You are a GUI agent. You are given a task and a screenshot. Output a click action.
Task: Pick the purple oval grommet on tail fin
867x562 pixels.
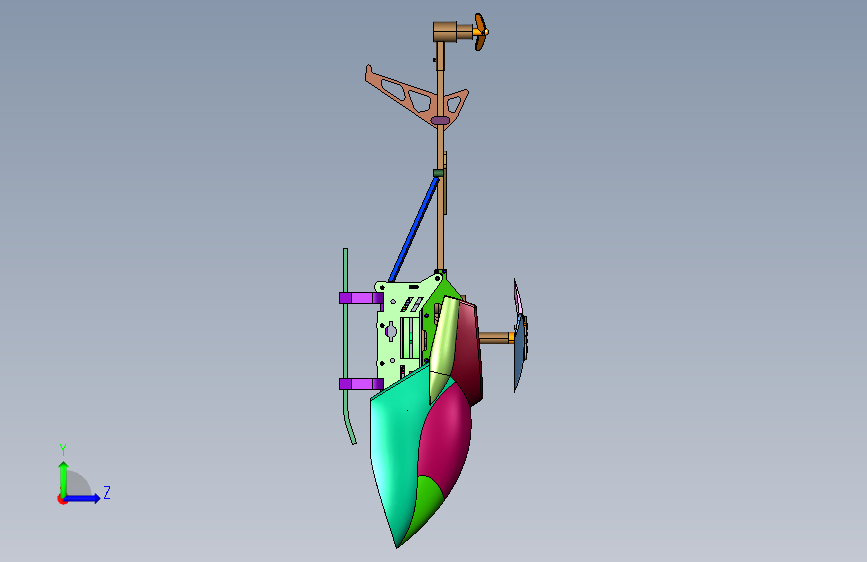(440, 120)
